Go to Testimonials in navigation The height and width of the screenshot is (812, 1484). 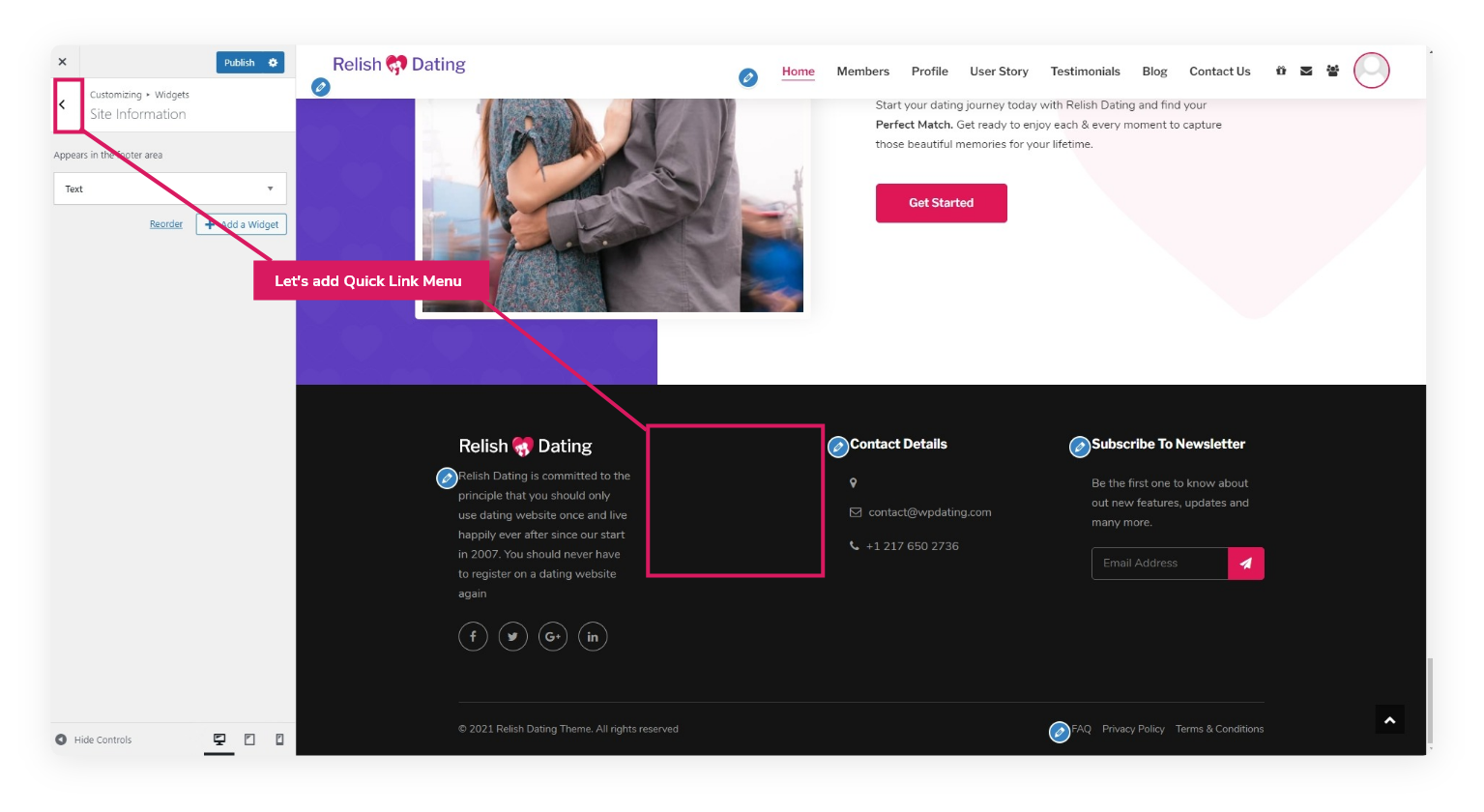(1085, 72)
